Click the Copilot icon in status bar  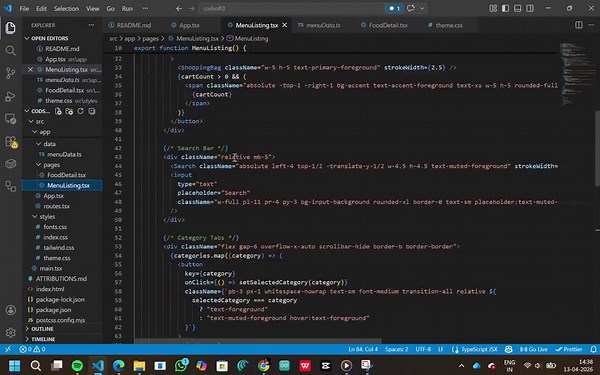tap(508, 349)
